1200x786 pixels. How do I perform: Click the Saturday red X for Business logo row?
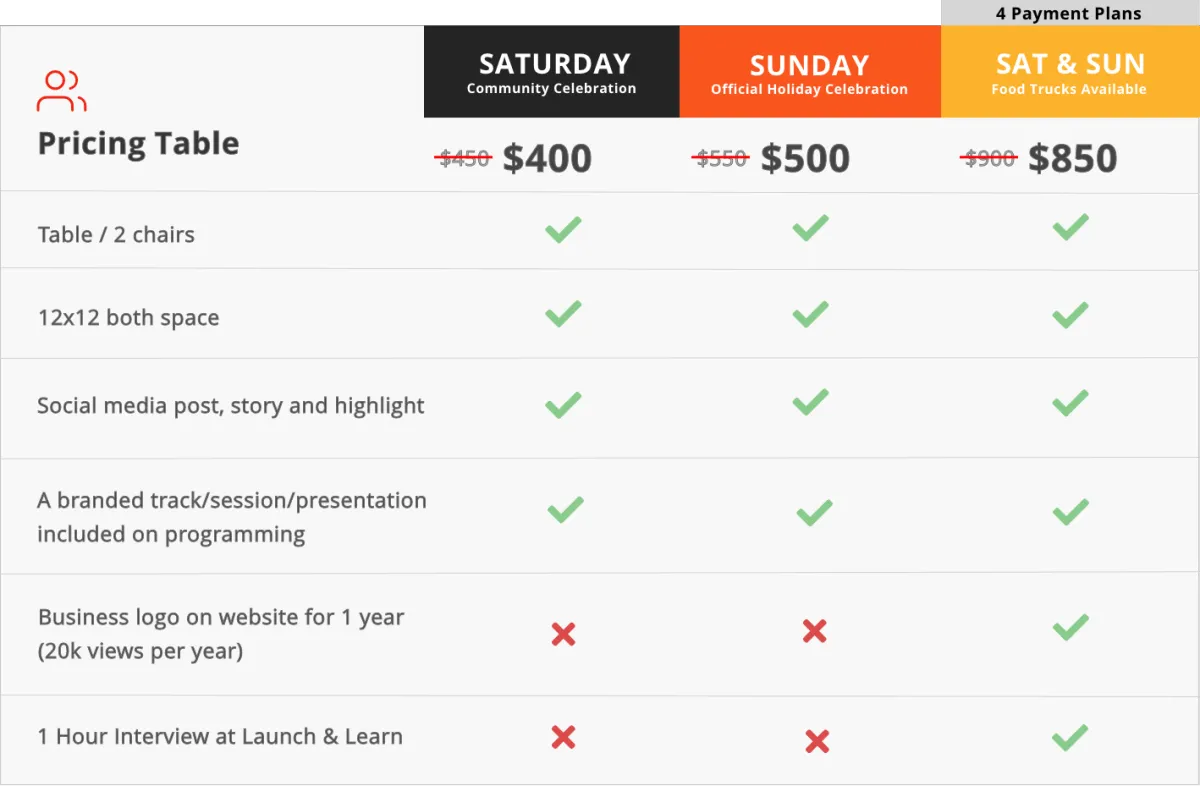(x=563, y=634)
